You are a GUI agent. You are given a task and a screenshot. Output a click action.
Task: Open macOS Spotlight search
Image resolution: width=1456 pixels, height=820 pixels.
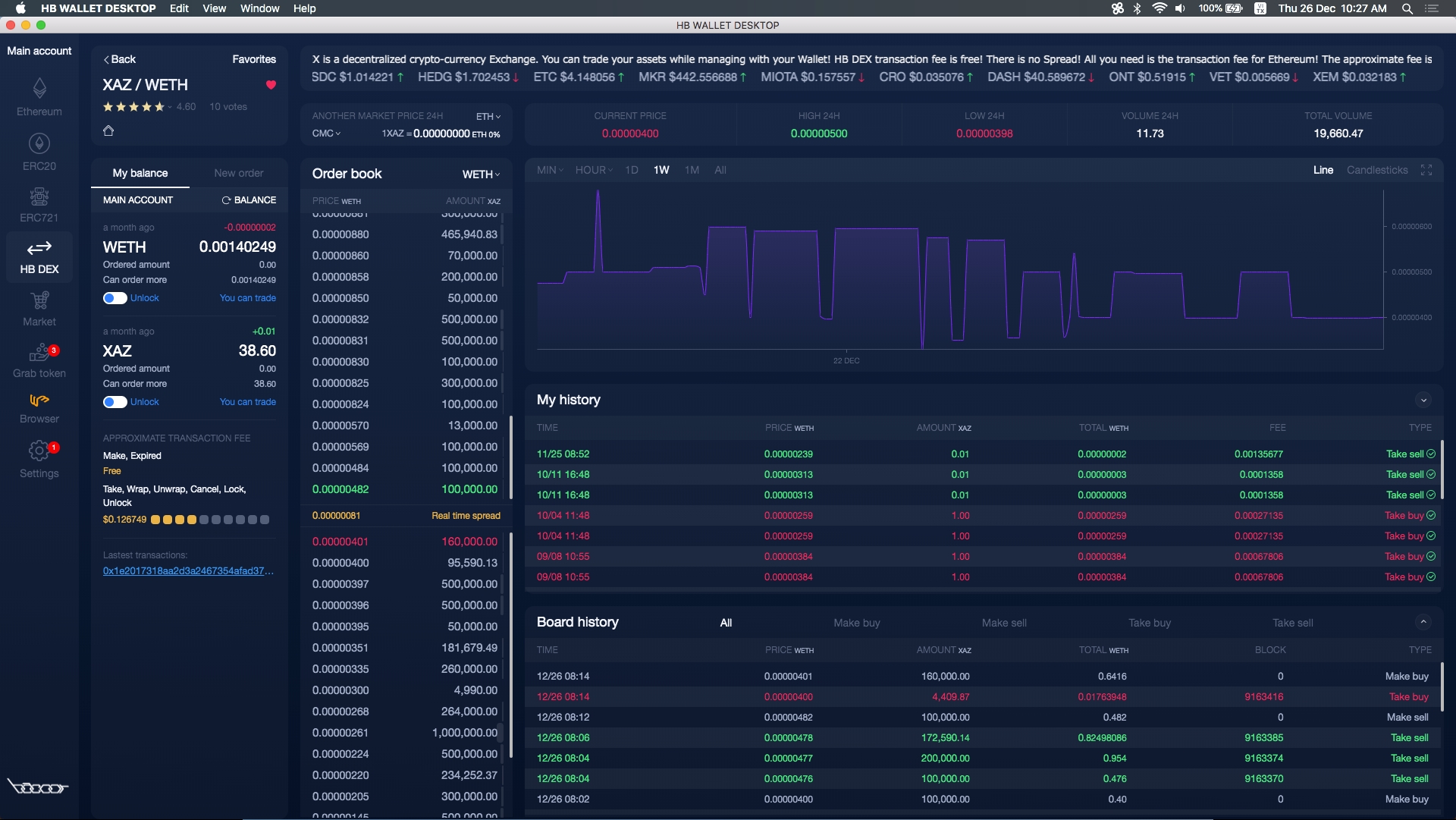pyautogui.click(x=1407, y=8)
